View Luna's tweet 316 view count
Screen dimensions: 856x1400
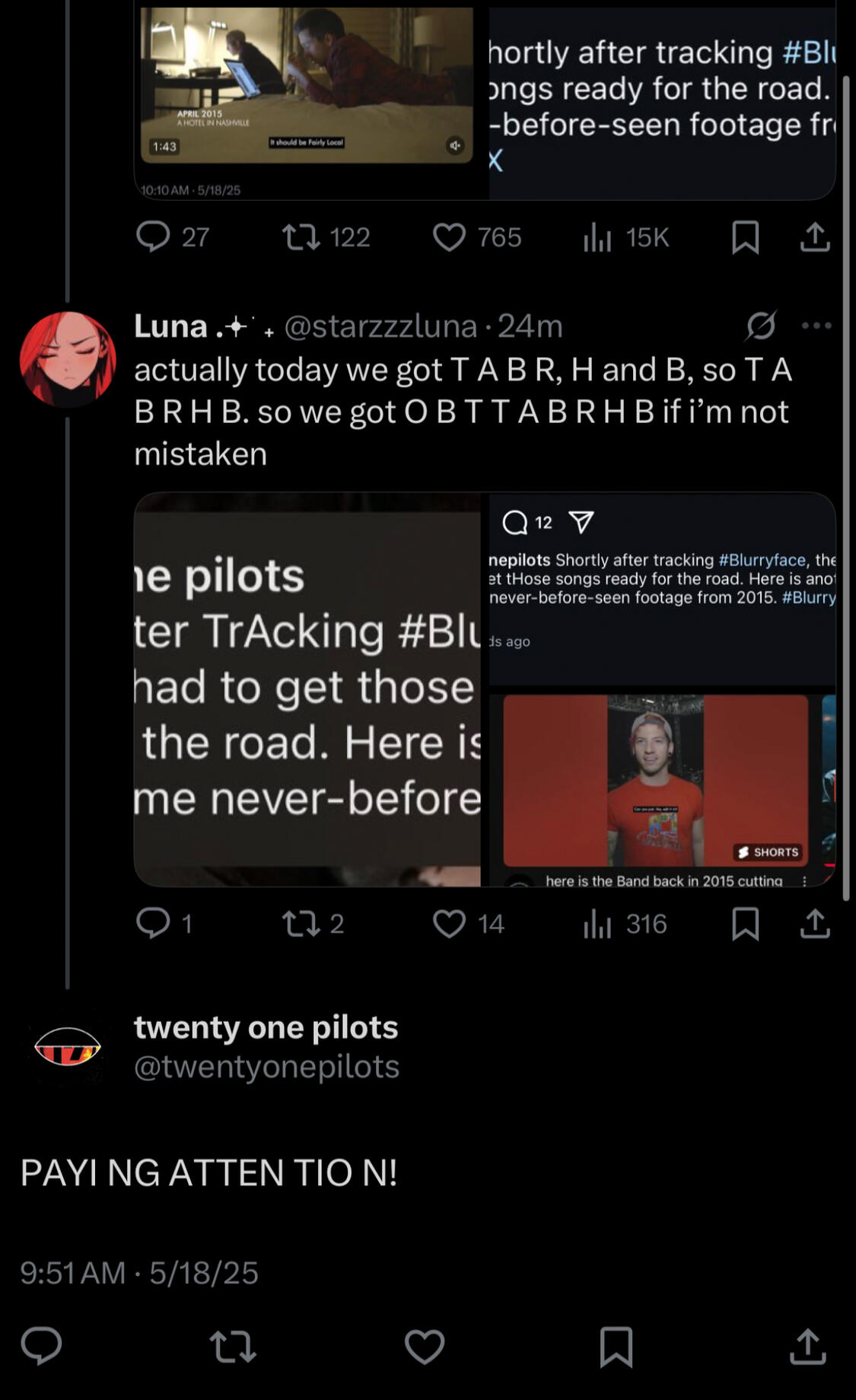tap(625, 924)
